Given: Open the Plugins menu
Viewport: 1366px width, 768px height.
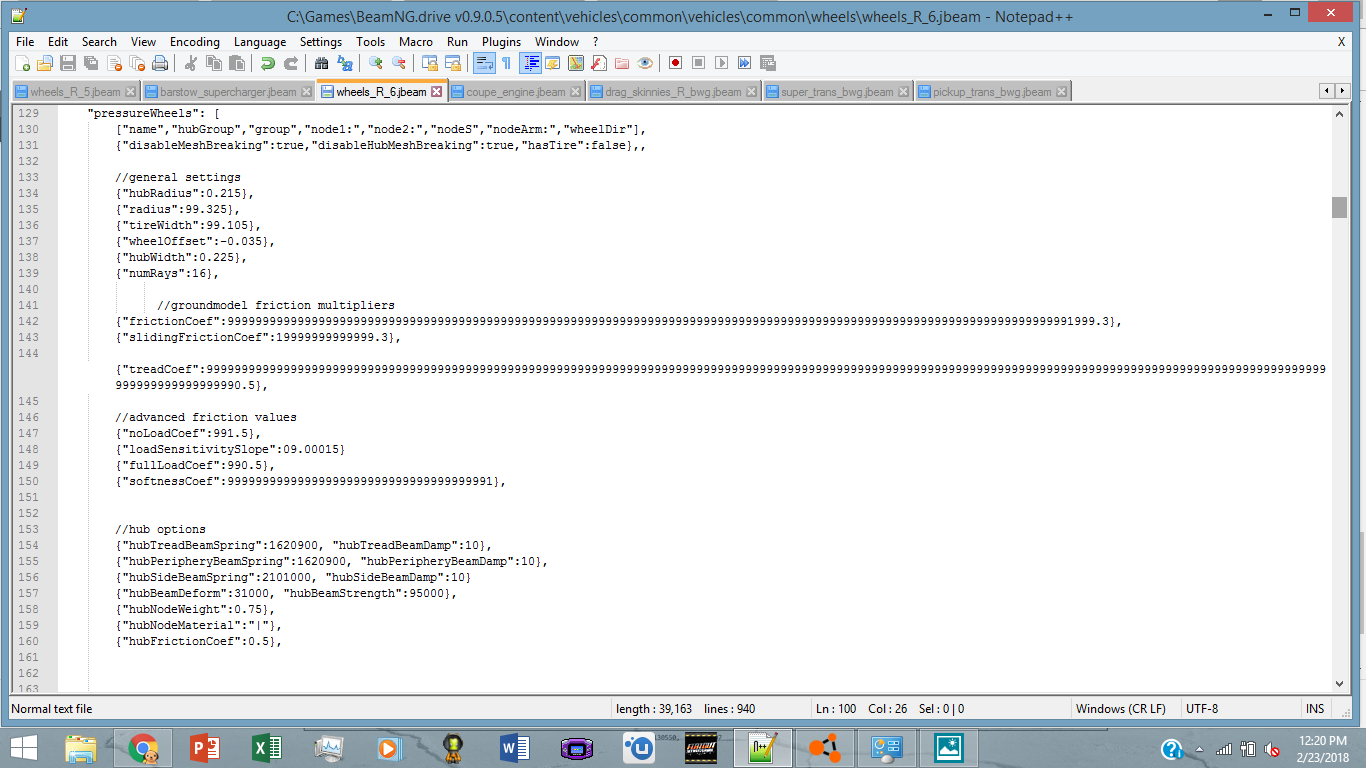Looking at the screenshot, I should coord(501,42).
